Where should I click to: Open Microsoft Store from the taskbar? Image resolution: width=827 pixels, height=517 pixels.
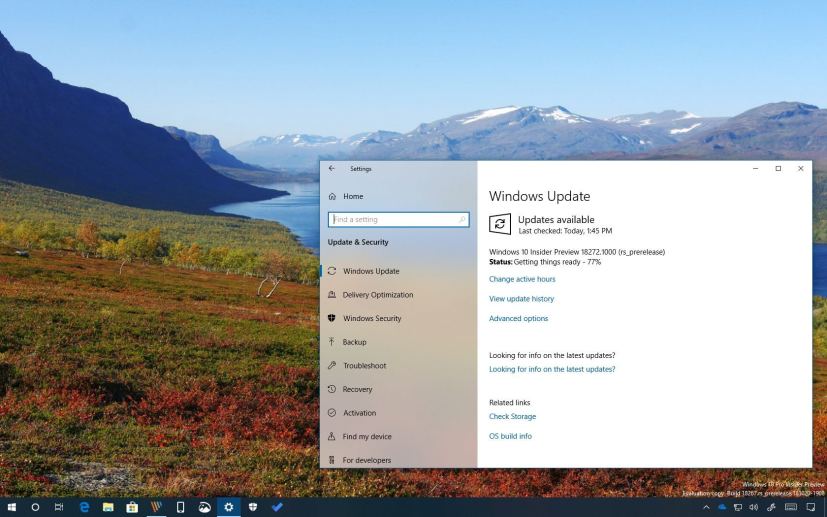point(132,508)
